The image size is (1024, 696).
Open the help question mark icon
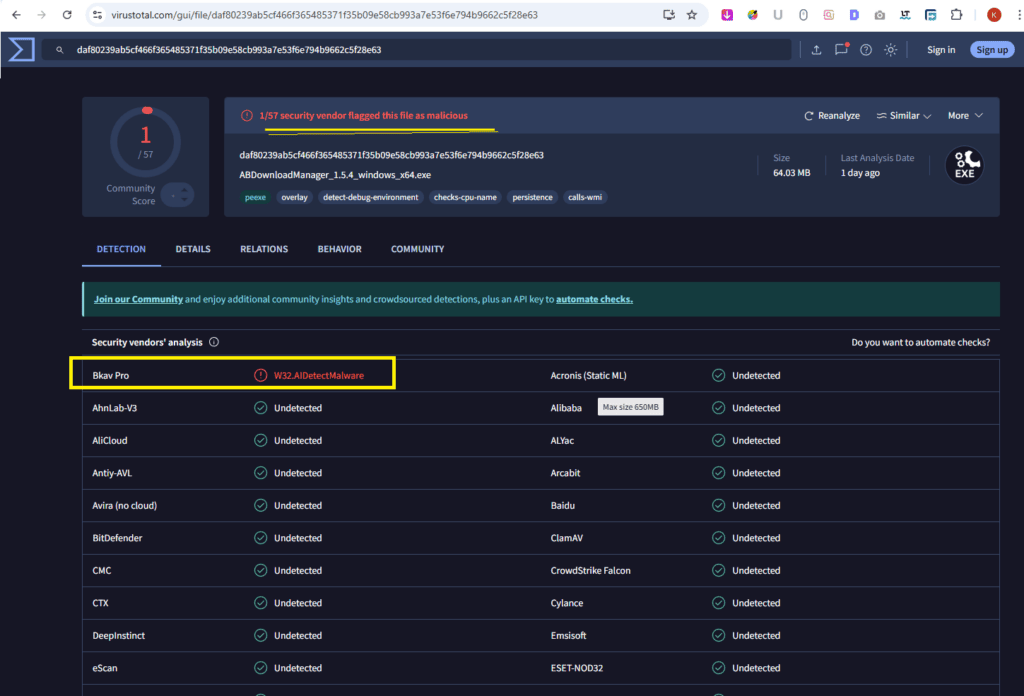pos(866,50)
